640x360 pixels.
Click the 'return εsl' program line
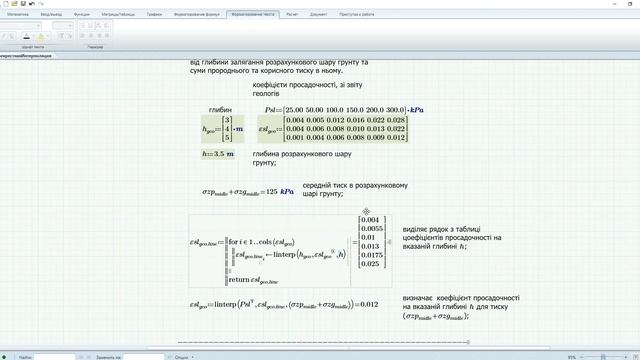pos(253,280)
